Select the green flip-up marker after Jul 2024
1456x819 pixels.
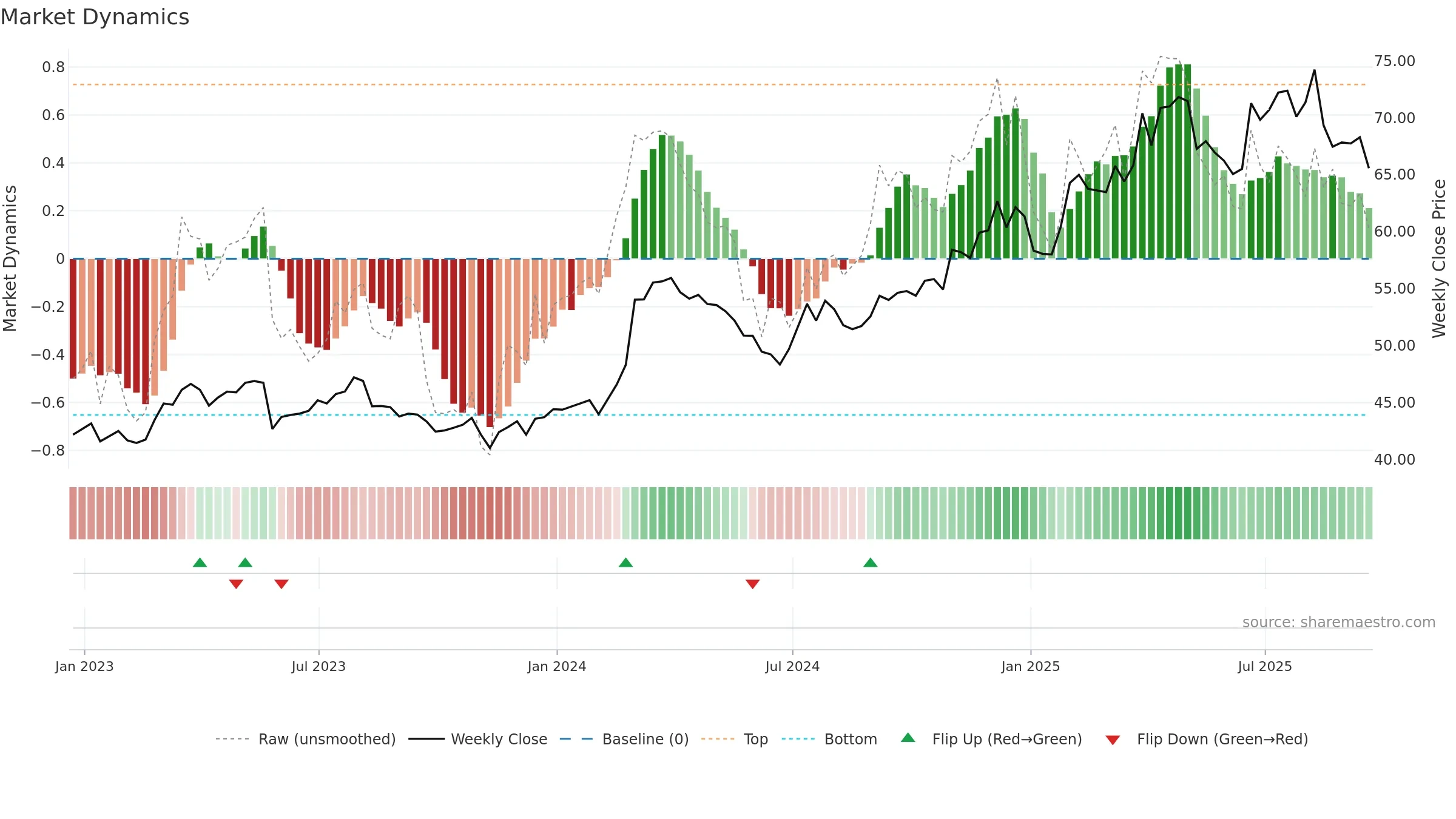point(870,562)
